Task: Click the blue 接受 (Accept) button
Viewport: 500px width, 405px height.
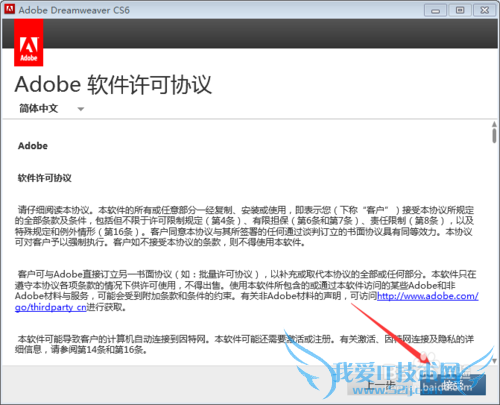Action: pos(452,385)
